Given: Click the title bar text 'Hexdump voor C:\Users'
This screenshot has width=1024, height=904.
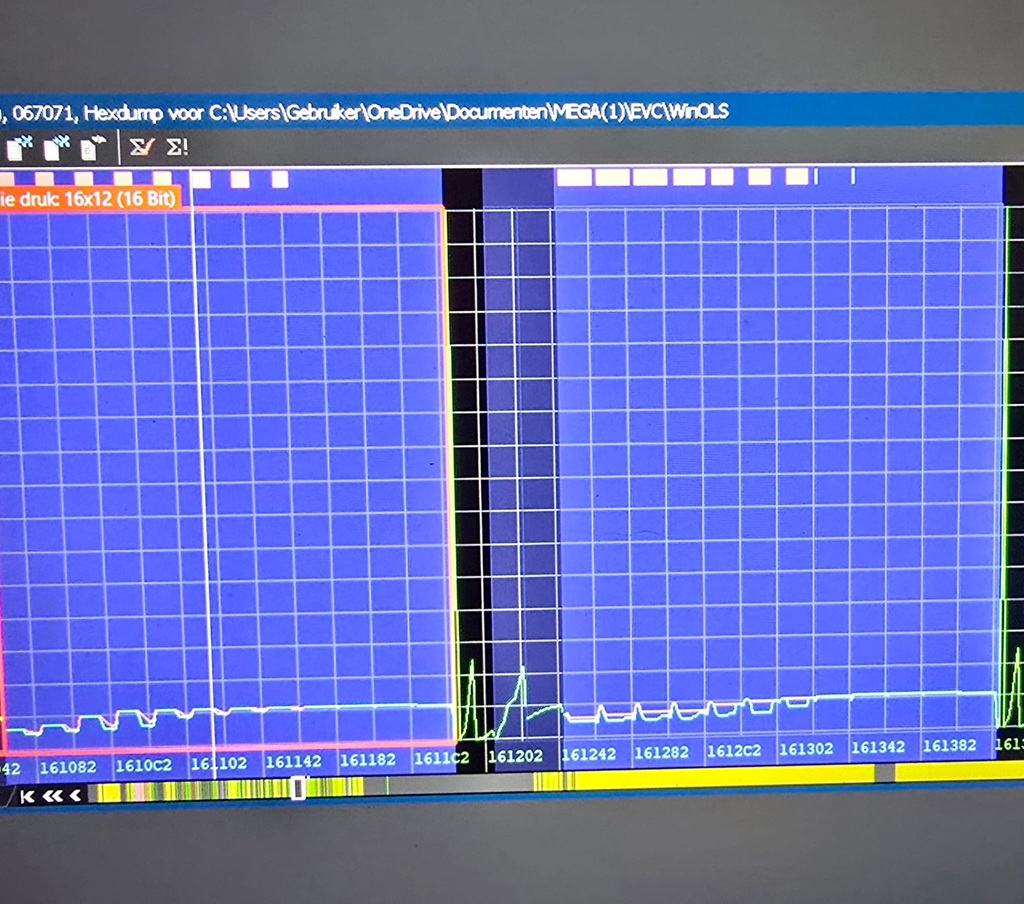Looking at the screenshot, I should point(184,113).
